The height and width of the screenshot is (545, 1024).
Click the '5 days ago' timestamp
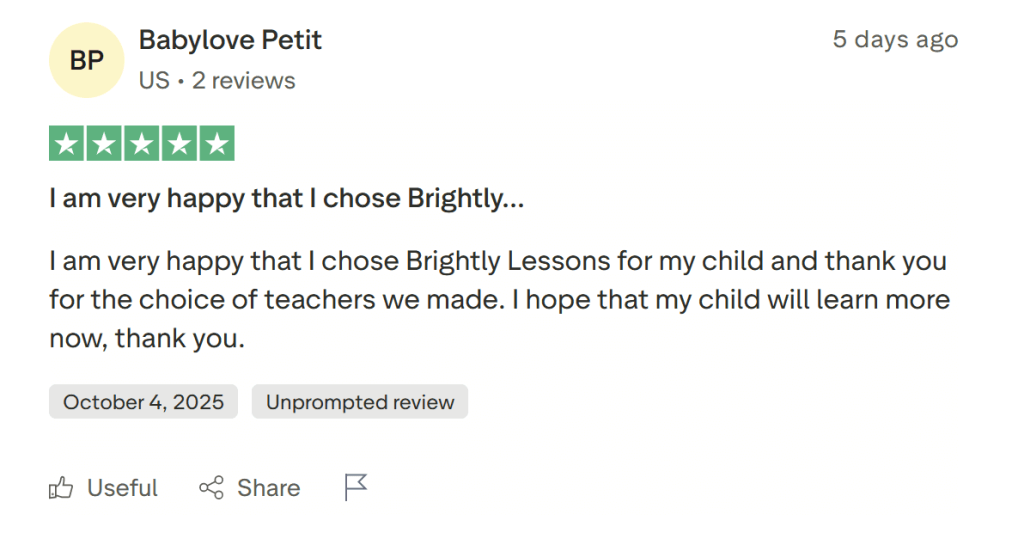coord(895,40)
